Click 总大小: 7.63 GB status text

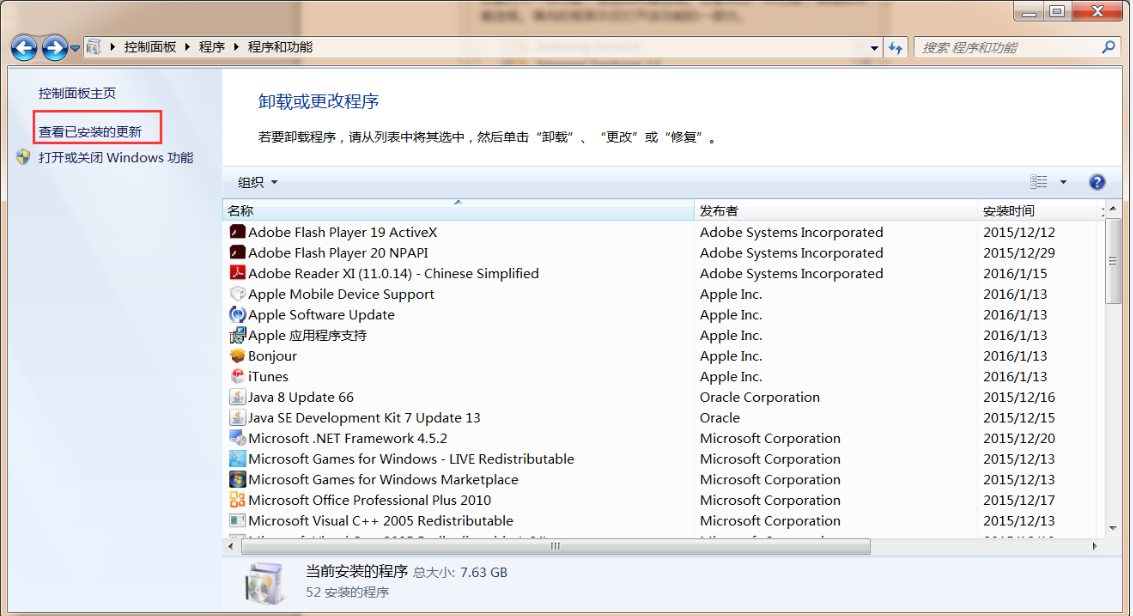[460, 573]
